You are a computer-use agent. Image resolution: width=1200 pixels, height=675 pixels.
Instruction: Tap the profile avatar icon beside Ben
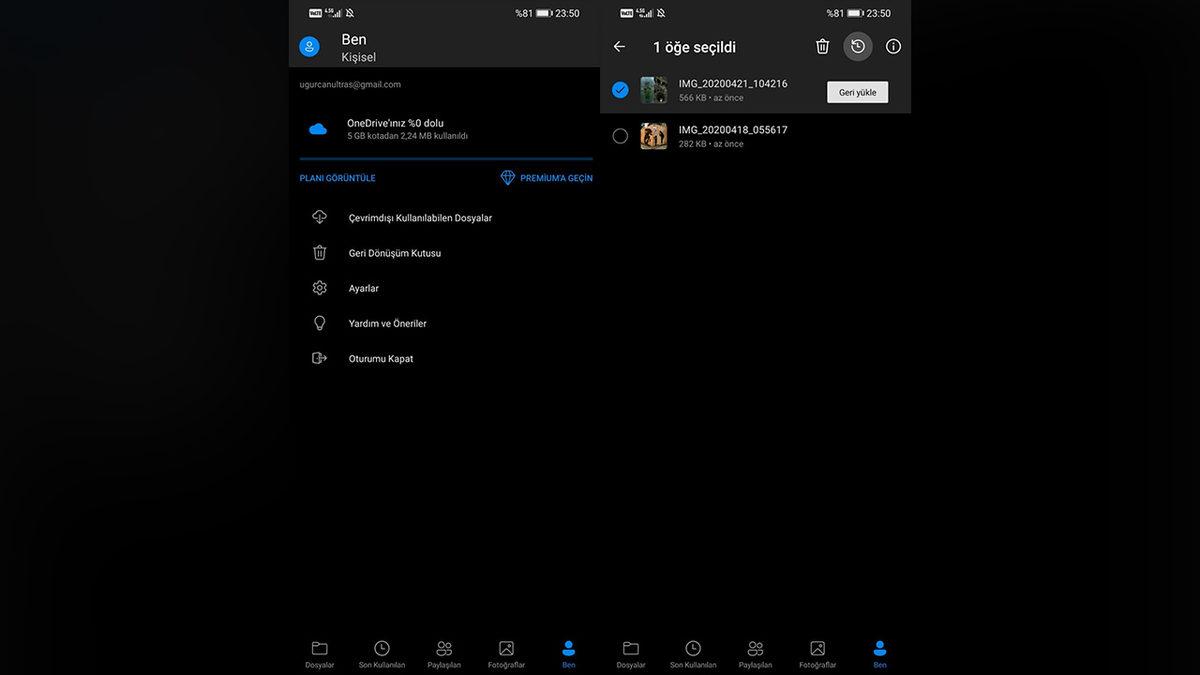tap(309, 47)
